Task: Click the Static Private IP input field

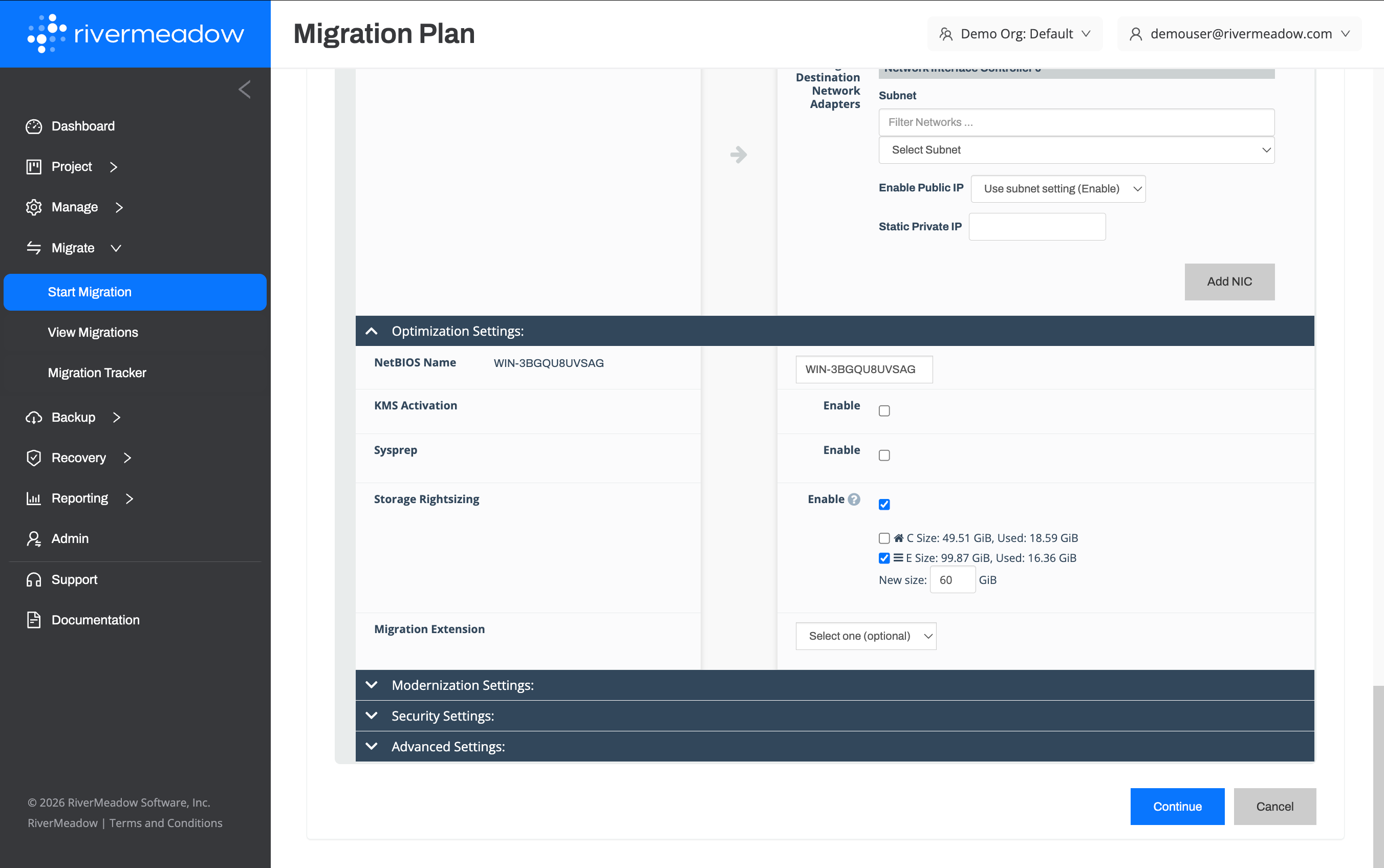Action: tap(1036, 226)
